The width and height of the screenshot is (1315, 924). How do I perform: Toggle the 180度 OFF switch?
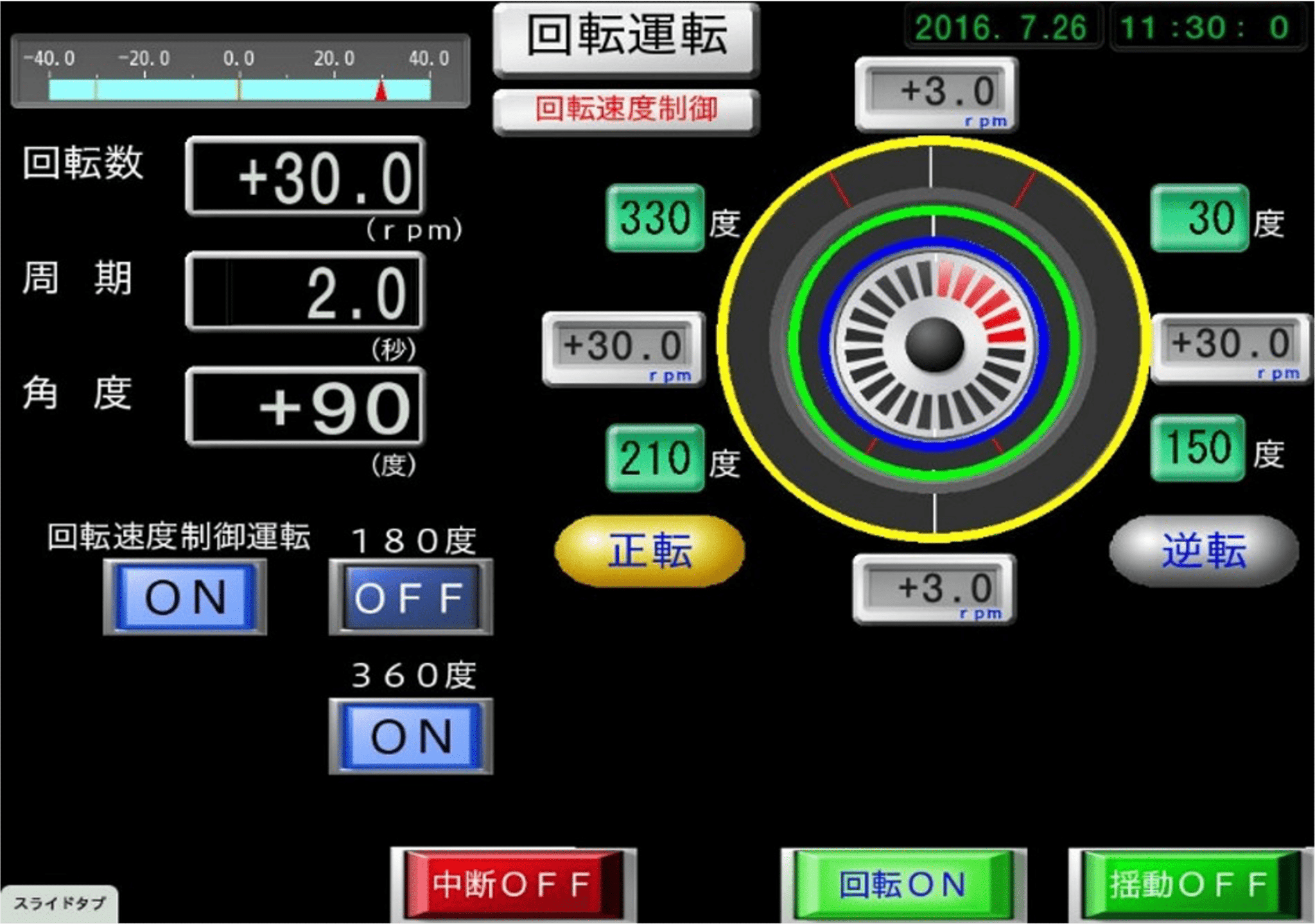click(x=411, y=597)
